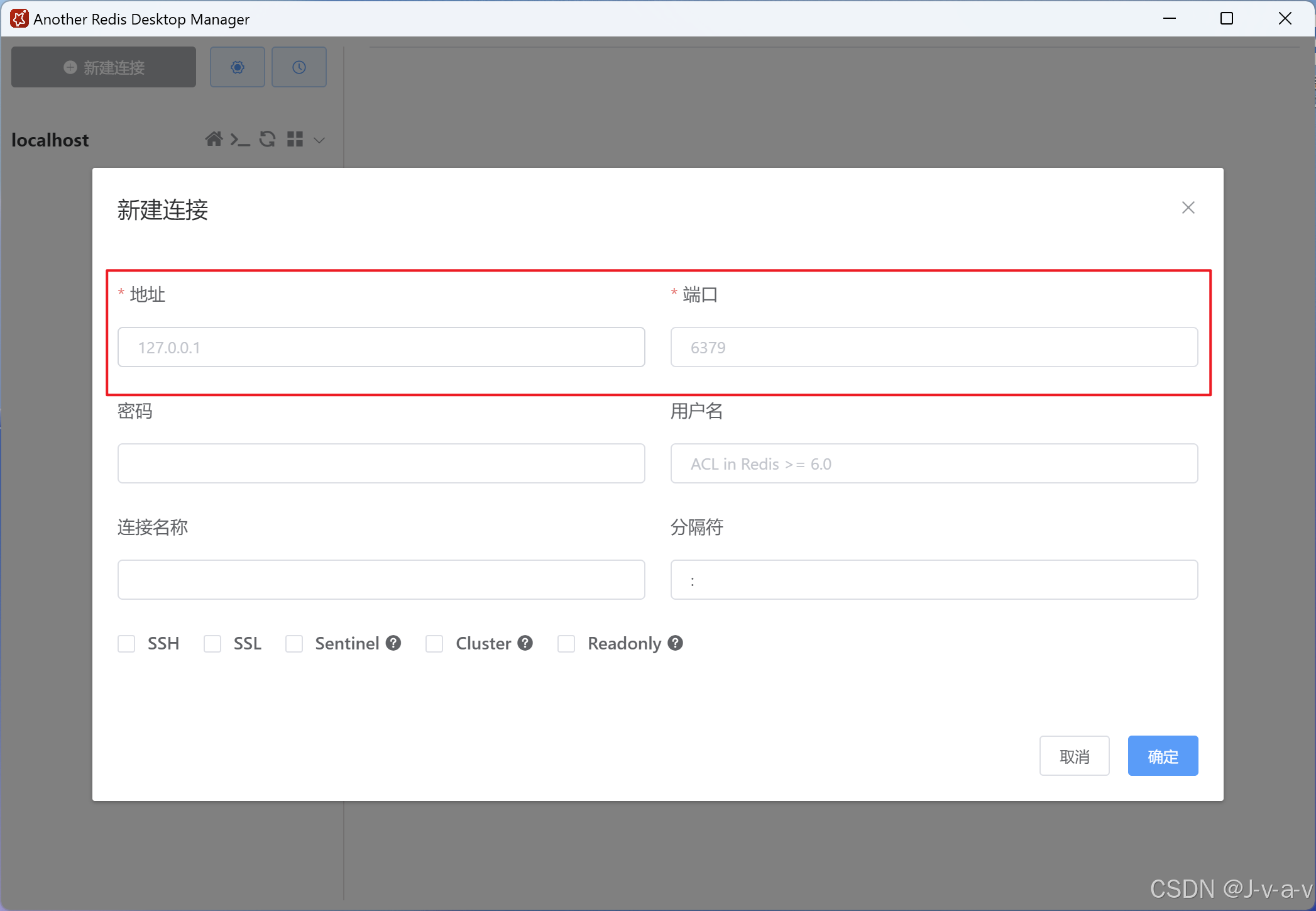
Task: Click the help icon next to Readonly
Action: (x=675, y=643)
